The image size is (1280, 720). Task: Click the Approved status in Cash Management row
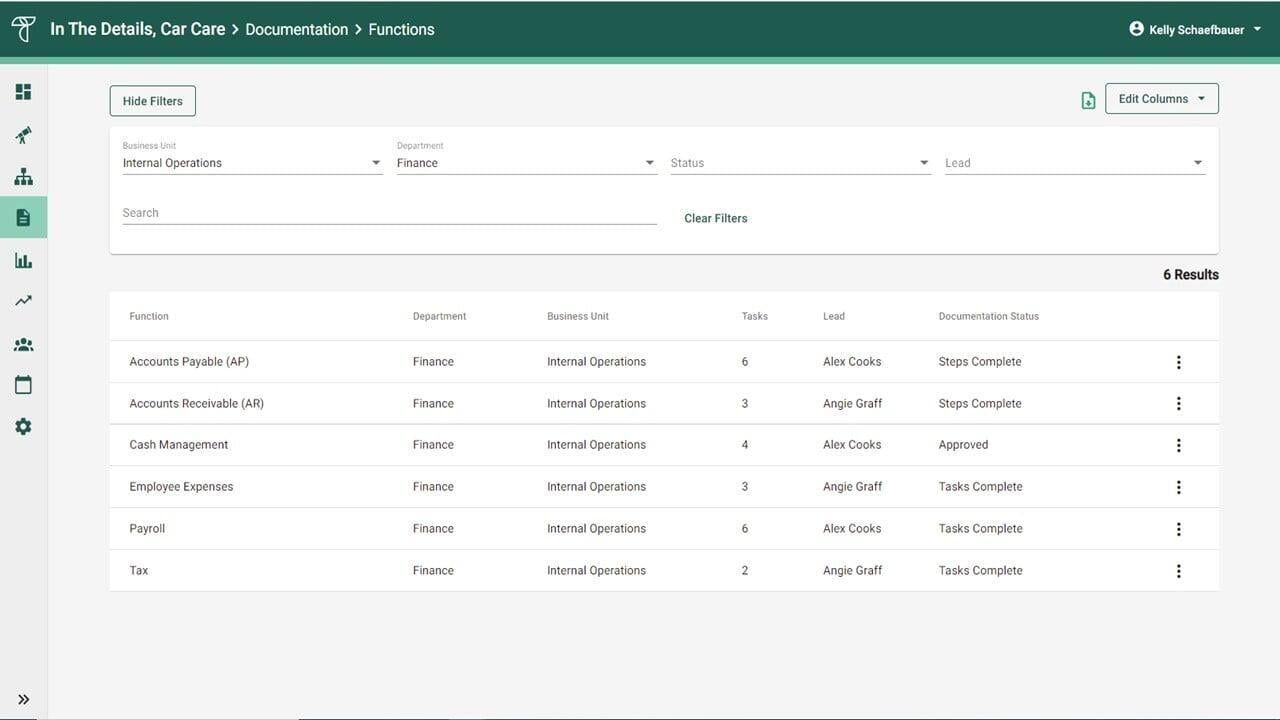click(x=963, y=445)
